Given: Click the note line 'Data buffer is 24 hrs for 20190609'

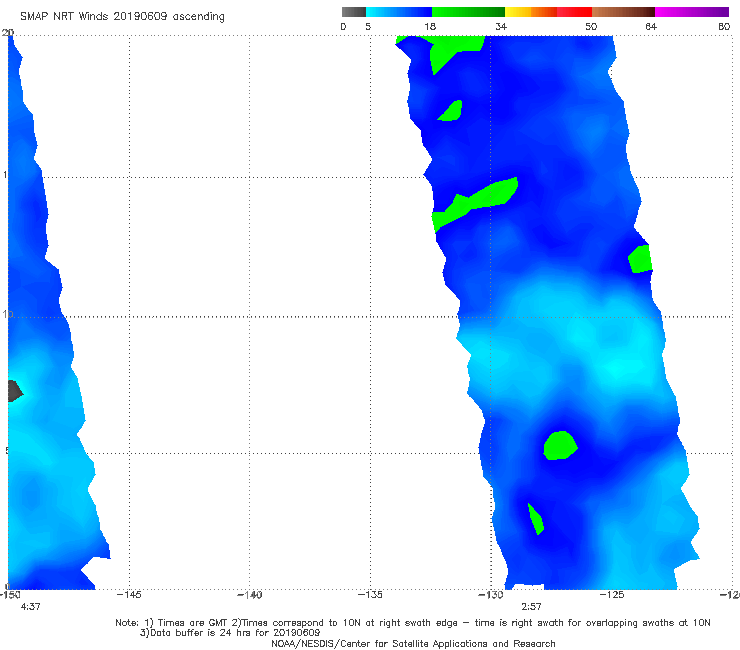Looking at the screenshot, I should click(x=229, y=633).
